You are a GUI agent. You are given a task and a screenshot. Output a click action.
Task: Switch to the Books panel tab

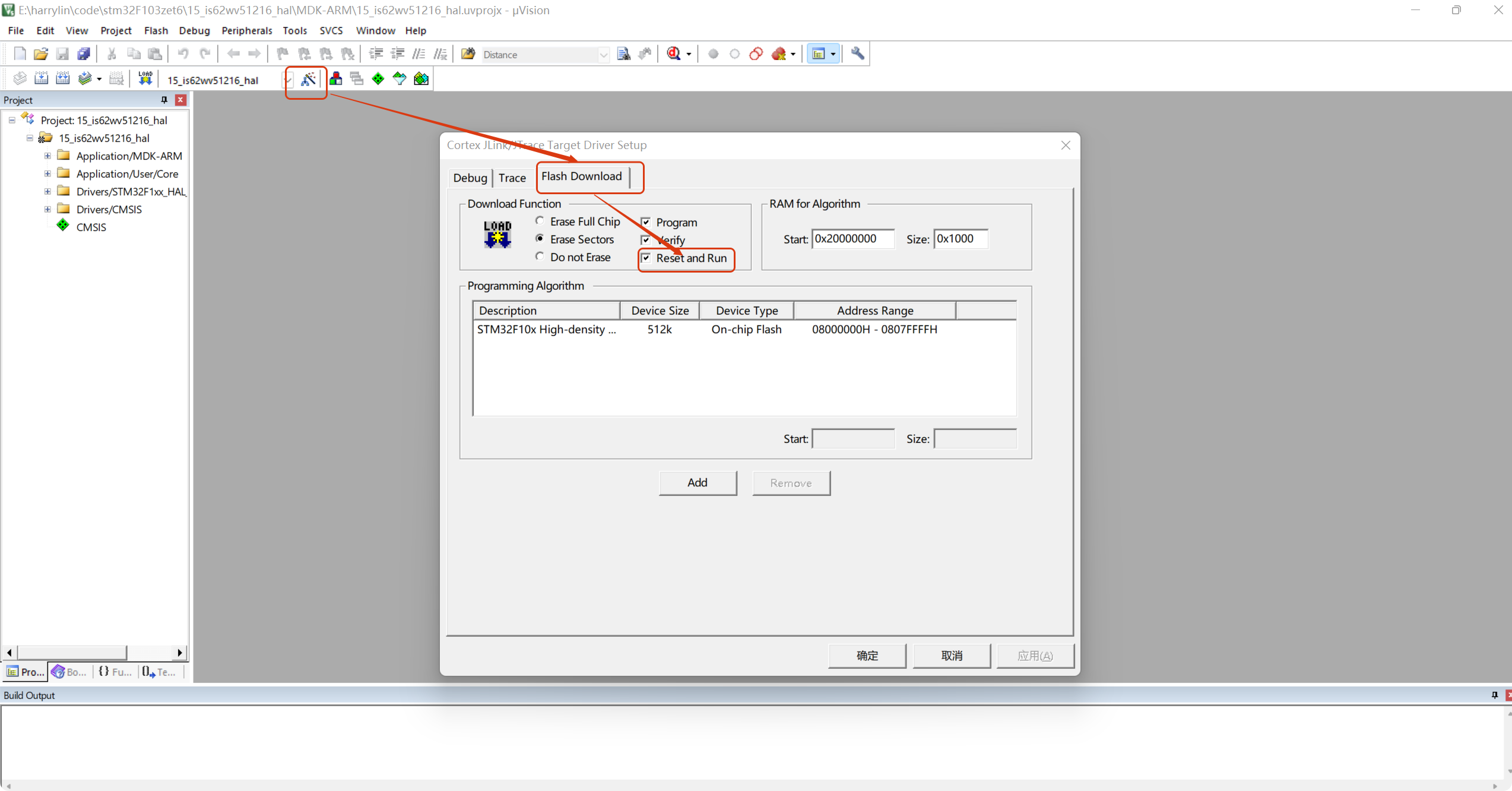(70, 672)
